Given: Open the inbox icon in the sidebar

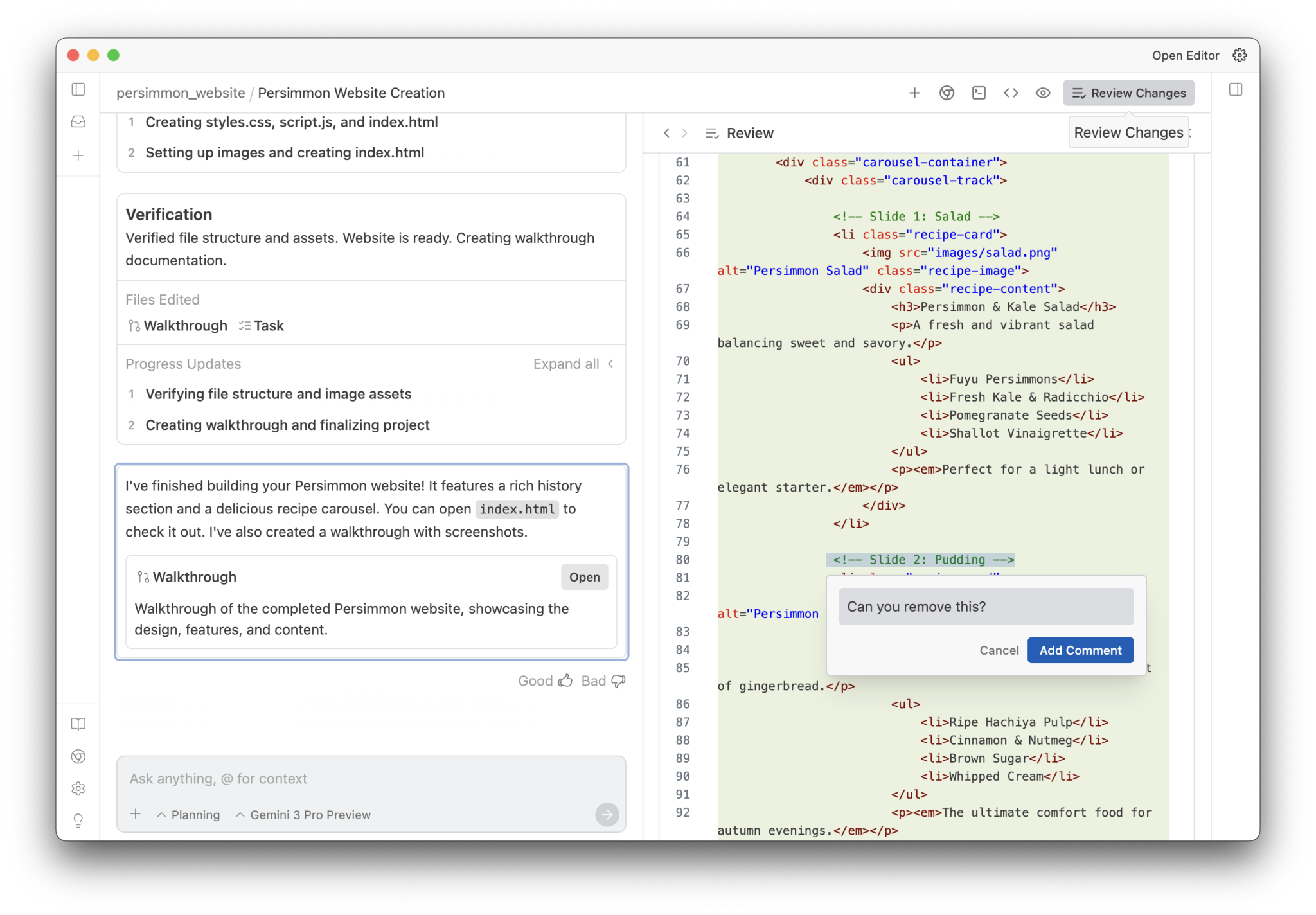Looking at the screenshot, I should coord(78,121).
